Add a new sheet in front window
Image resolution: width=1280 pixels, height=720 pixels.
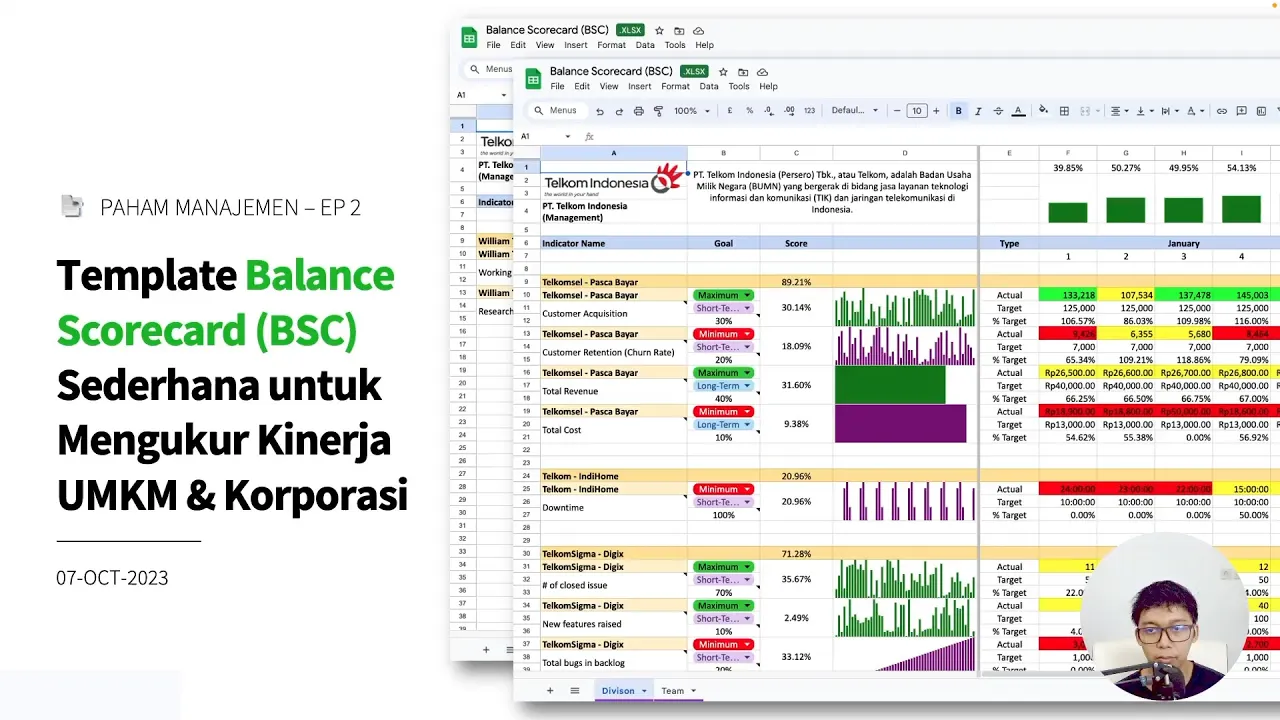[550, 691]
